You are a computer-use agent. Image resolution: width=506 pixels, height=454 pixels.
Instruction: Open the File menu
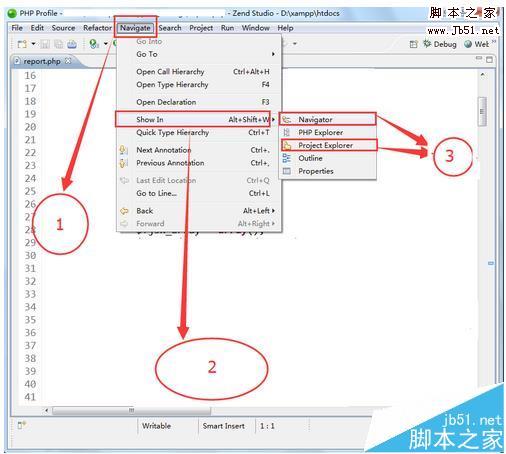pos(17,28)
